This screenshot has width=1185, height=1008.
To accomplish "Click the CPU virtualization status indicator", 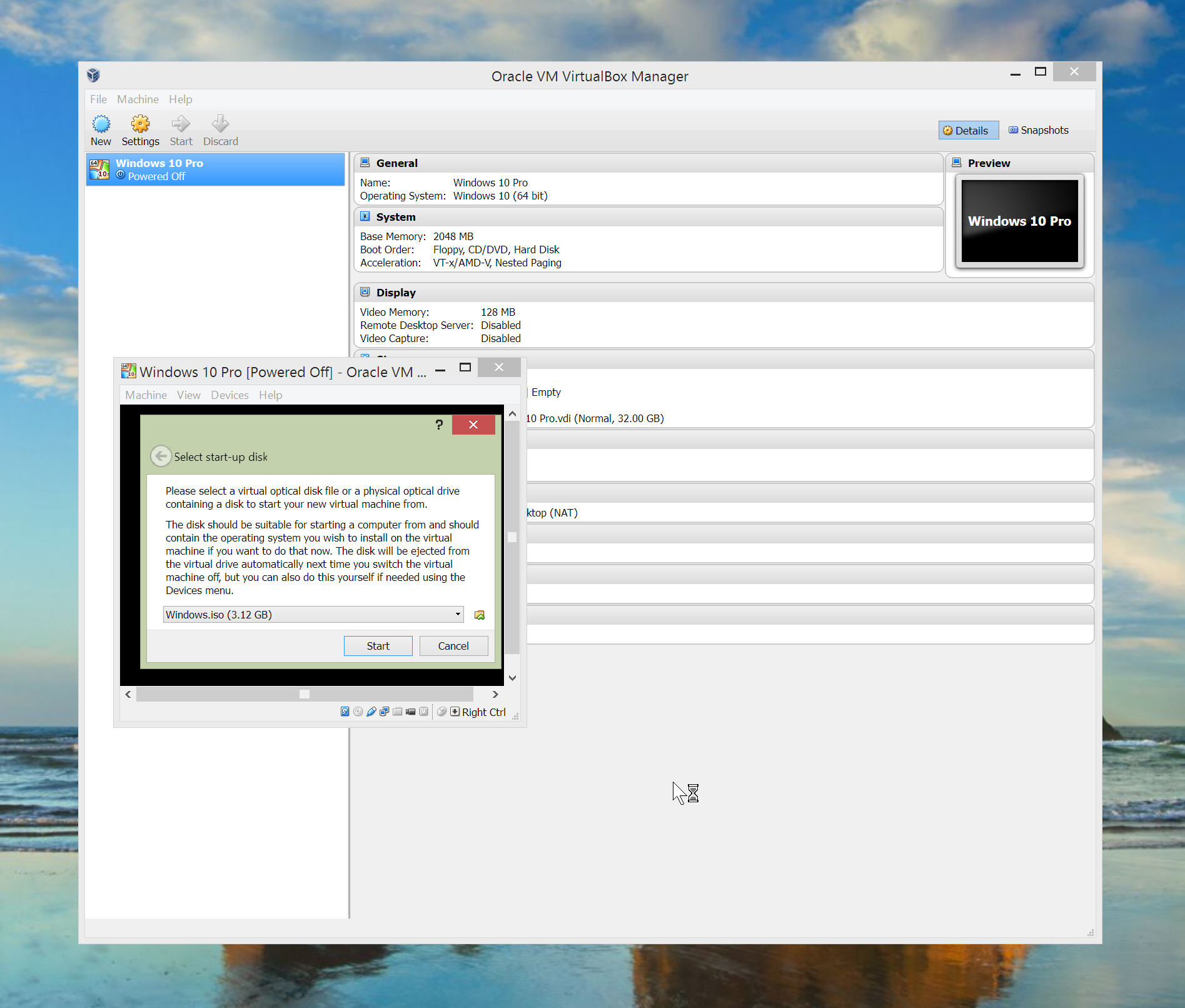I will (x=424, y=712).
